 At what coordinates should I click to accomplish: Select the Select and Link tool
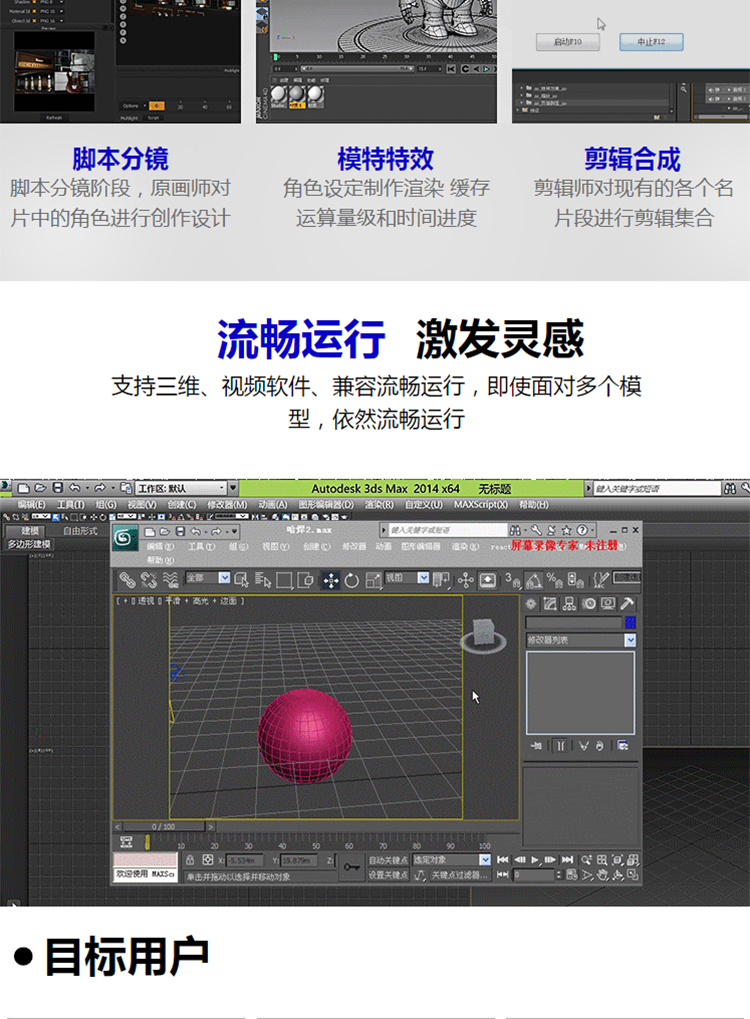(x=127, y=580)
